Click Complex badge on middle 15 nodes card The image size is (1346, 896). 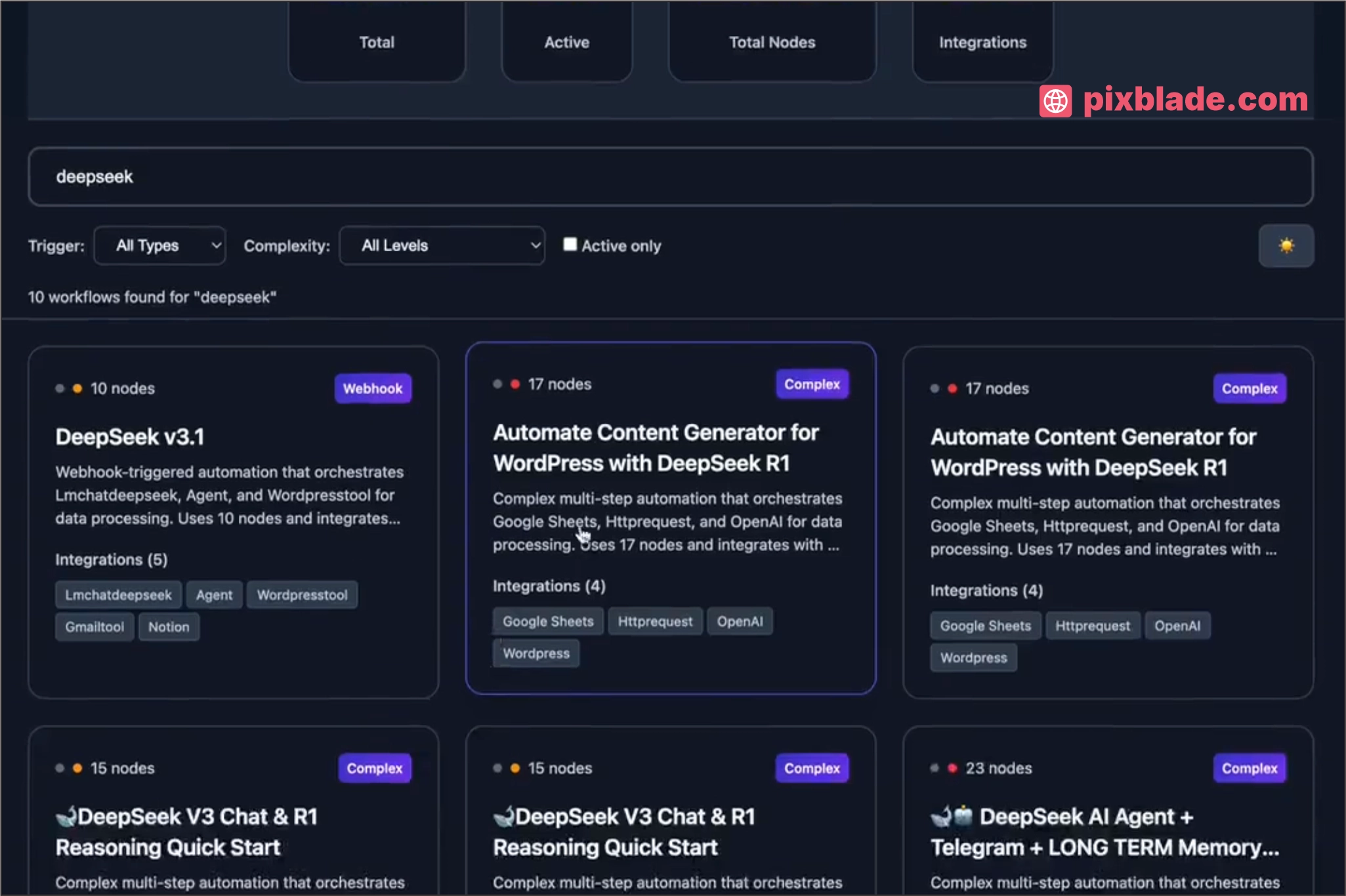(812, 768)
